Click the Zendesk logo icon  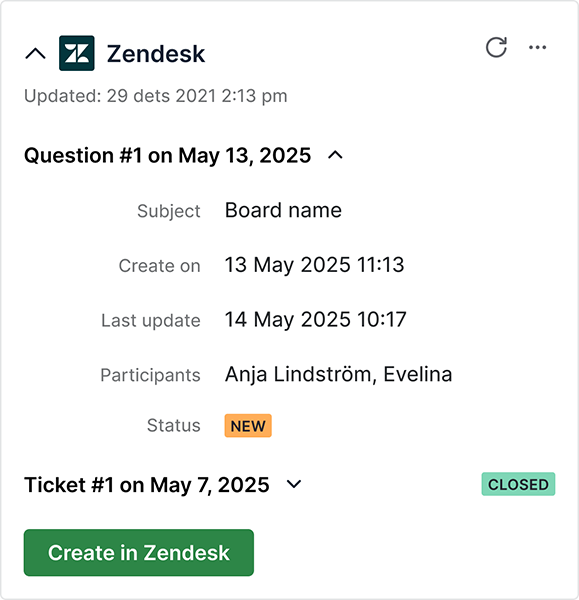[77, 53]
